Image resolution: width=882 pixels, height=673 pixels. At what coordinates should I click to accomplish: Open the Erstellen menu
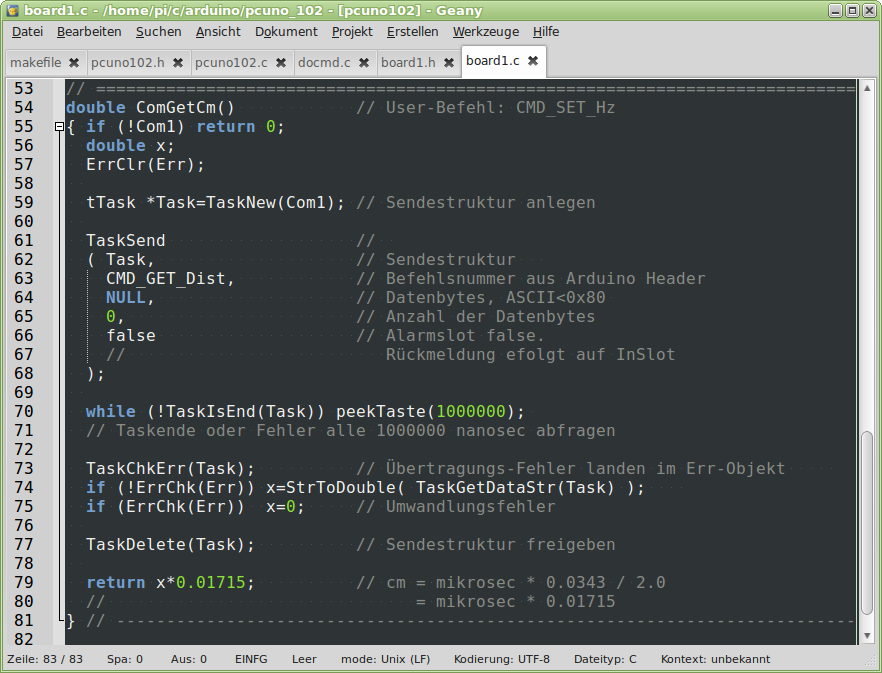(x=415, y=31)
